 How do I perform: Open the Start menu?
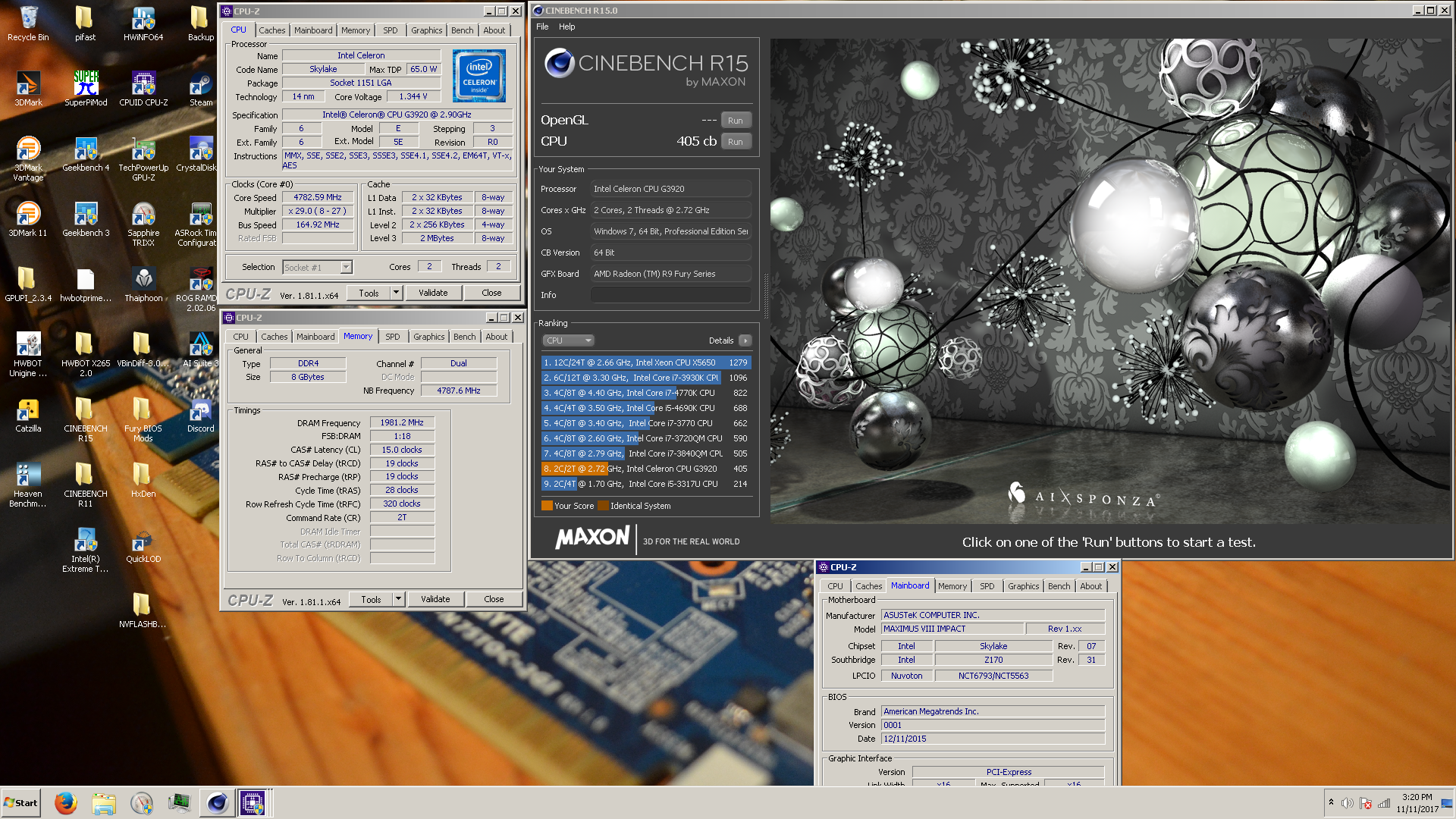click(20, 802)
